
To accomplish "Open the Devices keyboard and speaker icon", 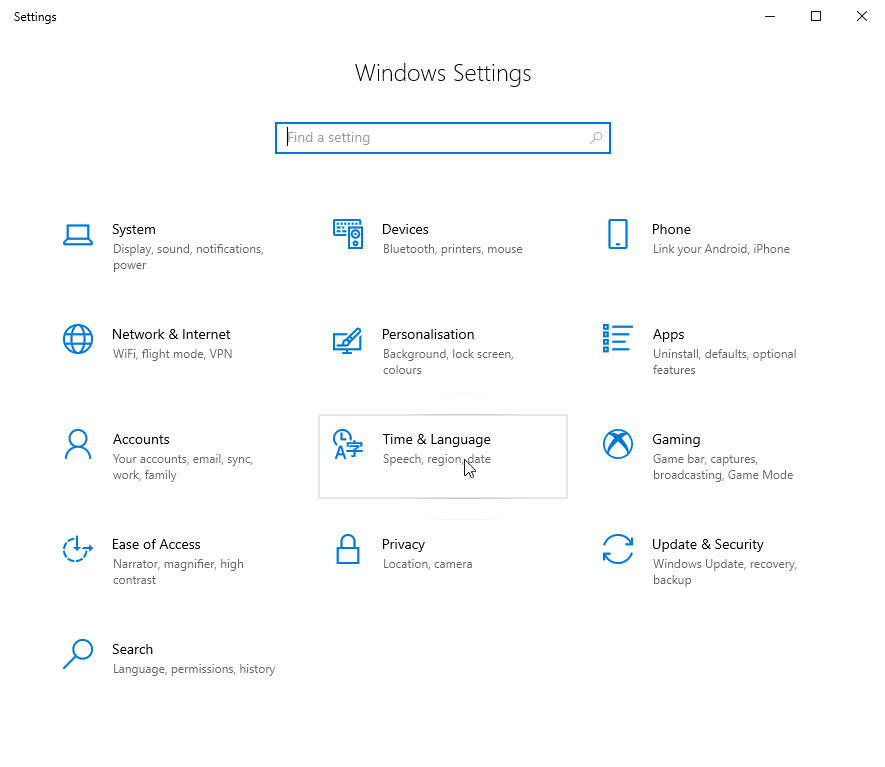I will 348,235.
